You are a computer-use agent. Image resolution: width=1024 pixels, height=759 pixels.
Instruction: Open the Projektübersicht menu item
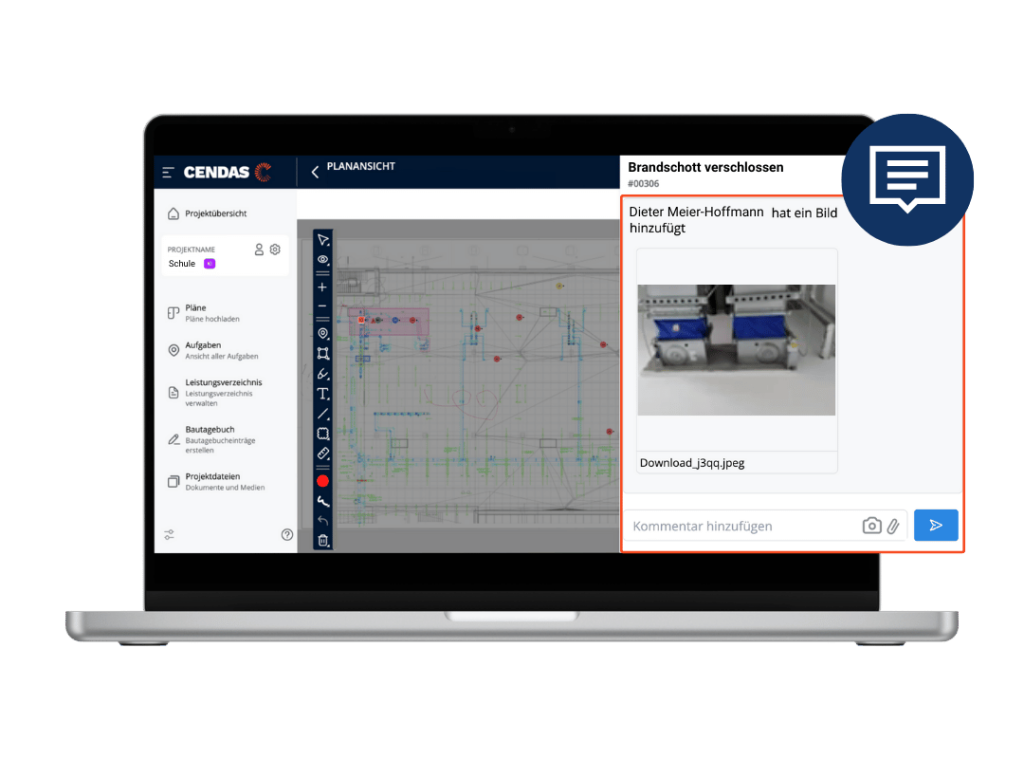pos(215,213)
